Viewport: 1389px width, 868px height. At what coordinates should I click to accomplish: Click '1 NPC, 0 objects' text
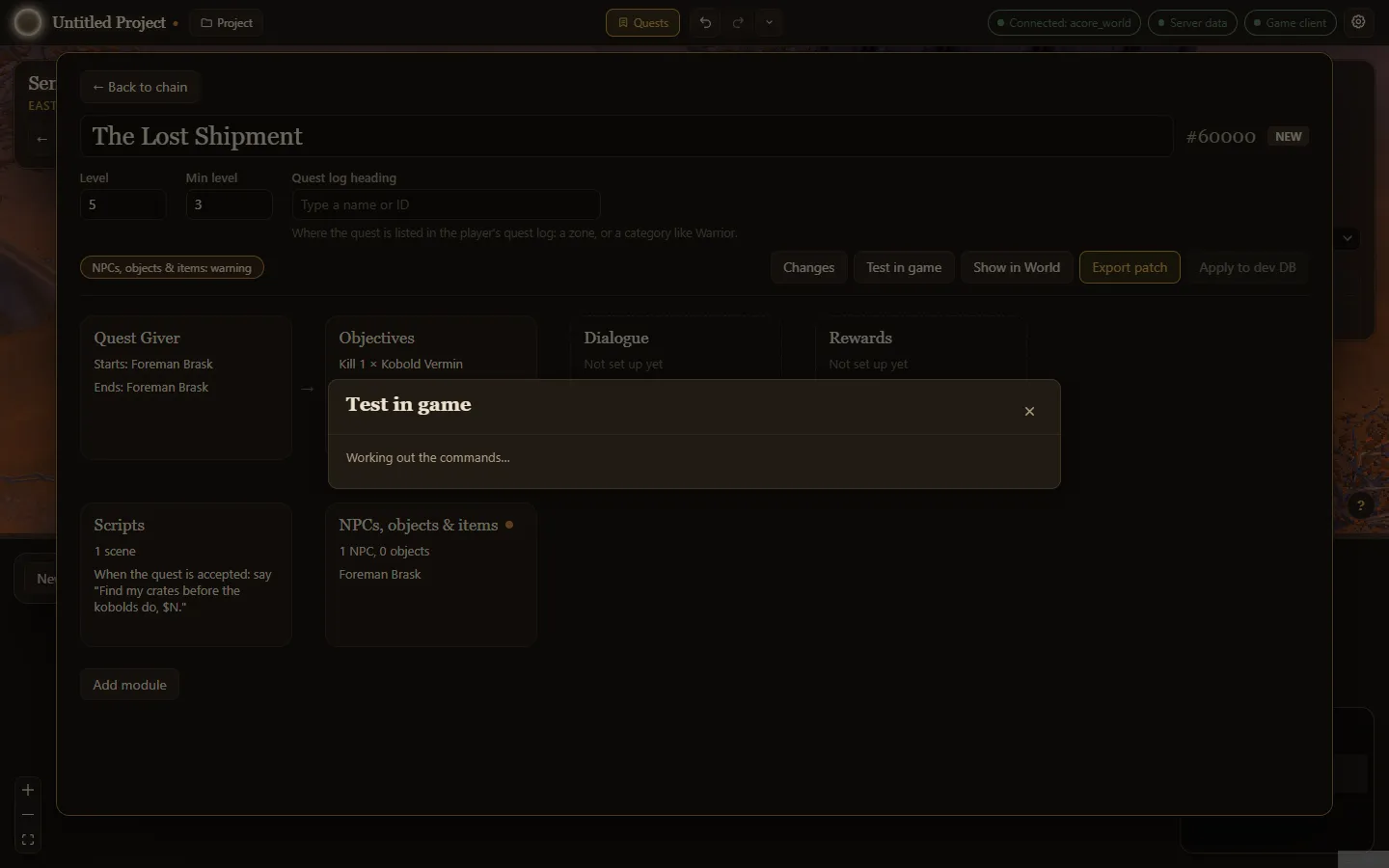(384, 551)
